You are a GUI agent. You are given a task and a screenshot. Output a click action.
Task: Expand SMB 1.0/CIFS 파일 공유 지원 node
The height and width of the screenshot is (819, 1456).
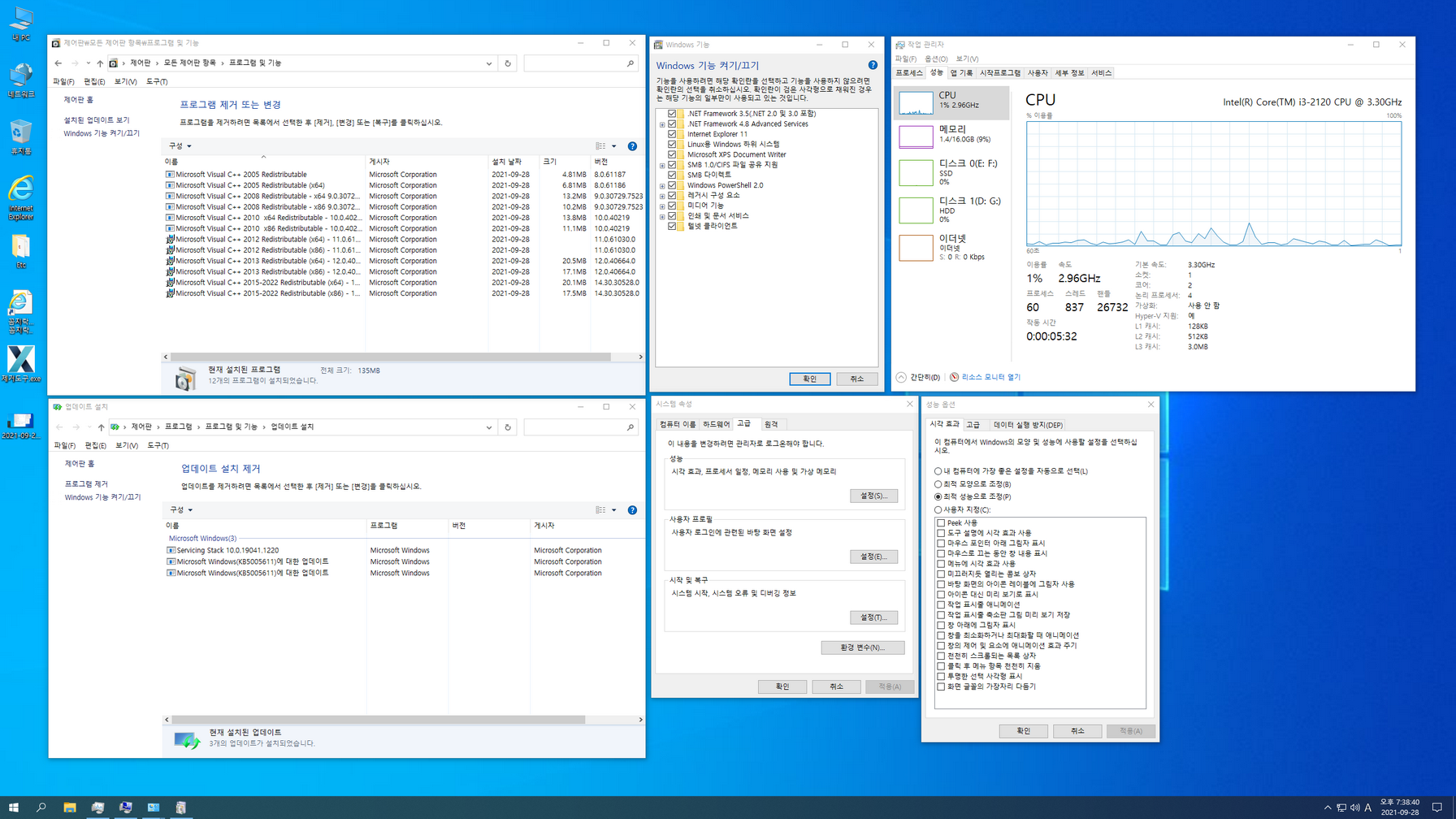coord(662,165)
